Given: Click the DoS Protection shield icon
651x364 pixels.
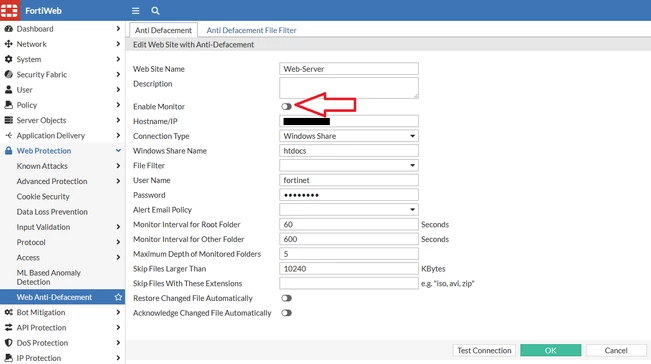Looking at the screenshot, I should point(8,343).
